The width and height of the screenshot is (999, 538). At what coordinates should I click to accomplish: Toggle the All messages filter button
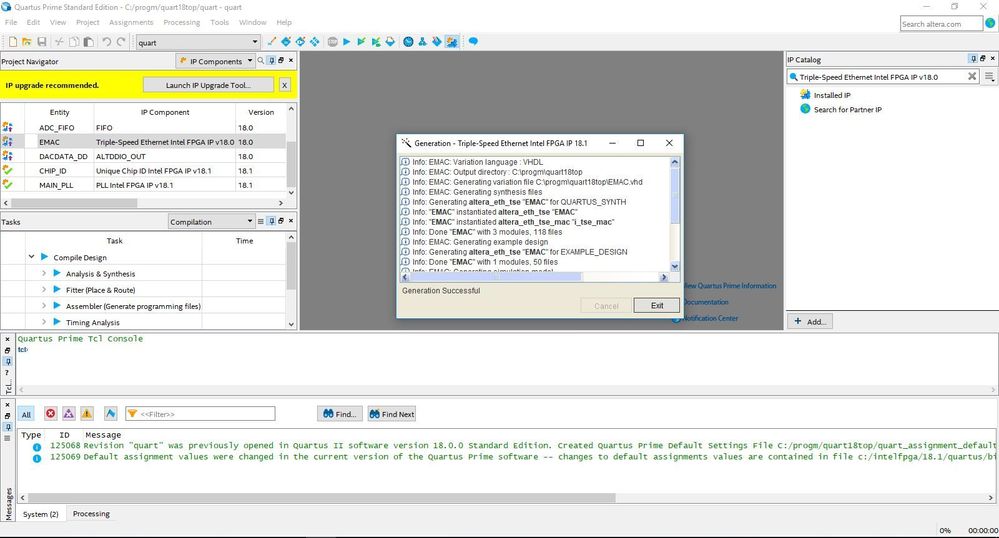click(x=27, y=413)
